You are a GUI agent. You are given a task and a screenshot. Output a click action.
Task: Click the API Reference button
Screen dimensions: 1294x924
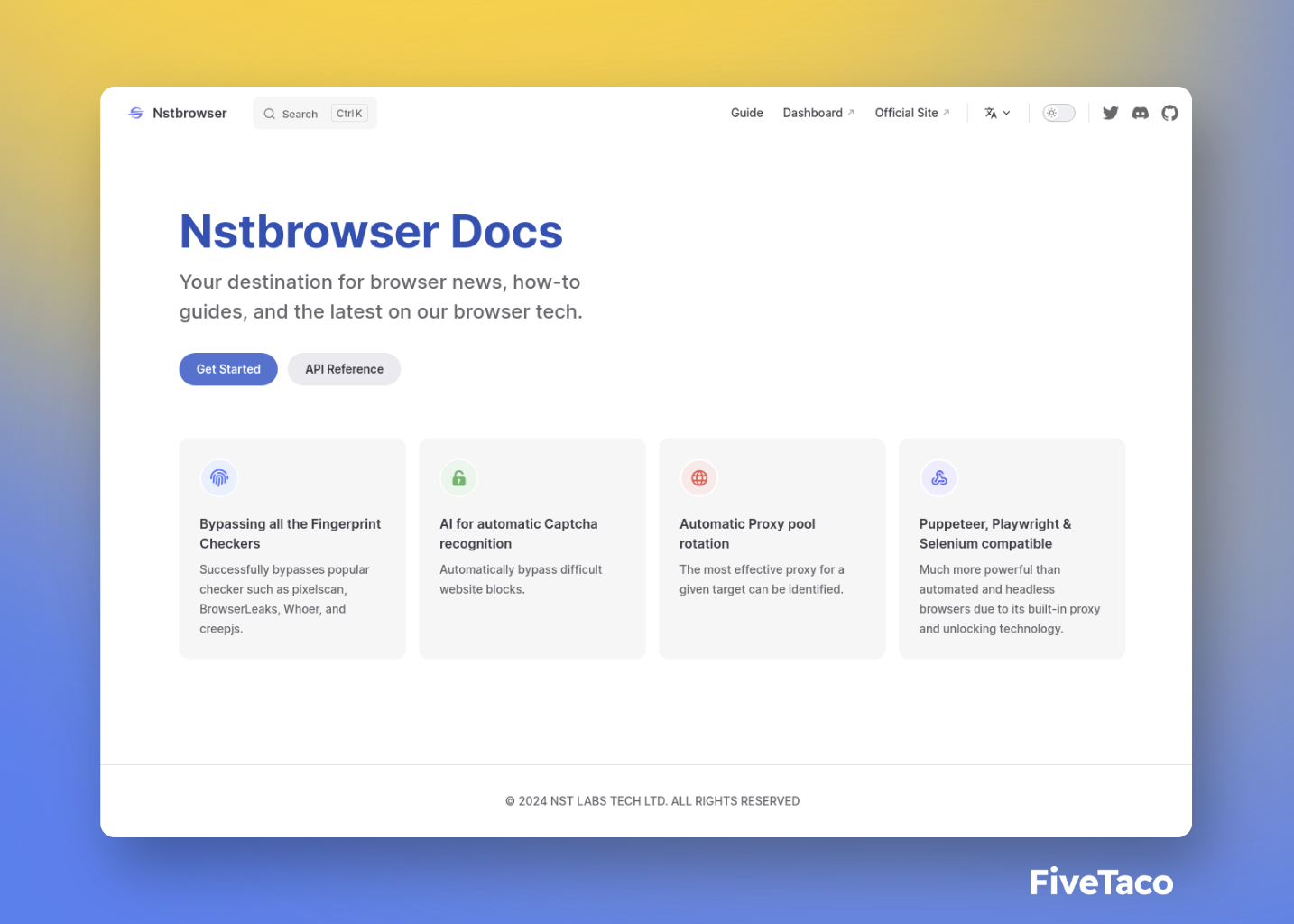click(345, 369)
